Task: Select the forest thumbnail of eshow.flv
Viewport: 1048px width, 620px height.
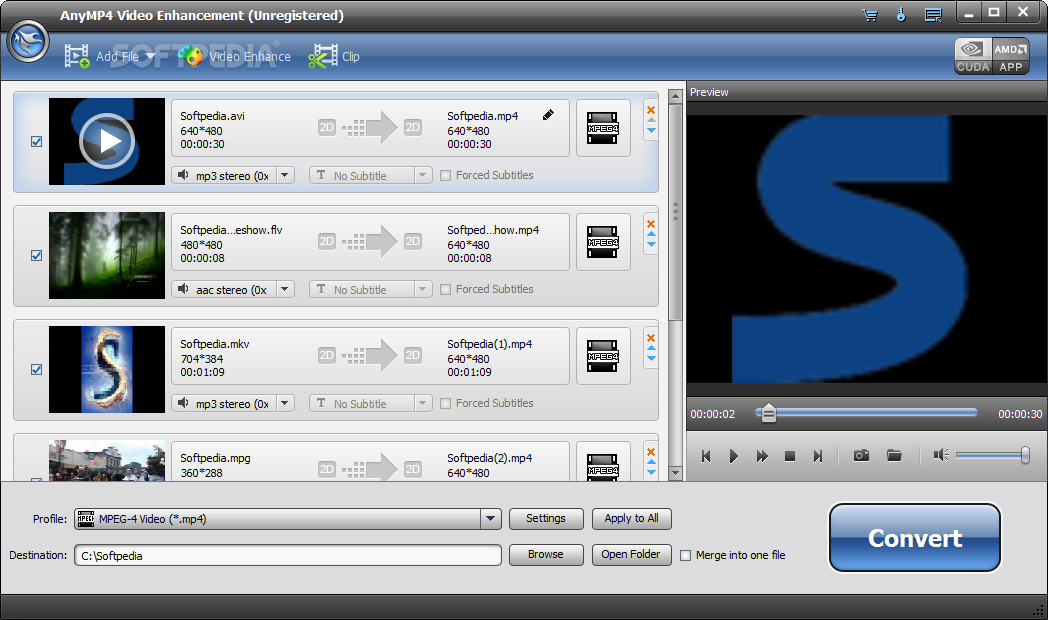Action: 107,255
